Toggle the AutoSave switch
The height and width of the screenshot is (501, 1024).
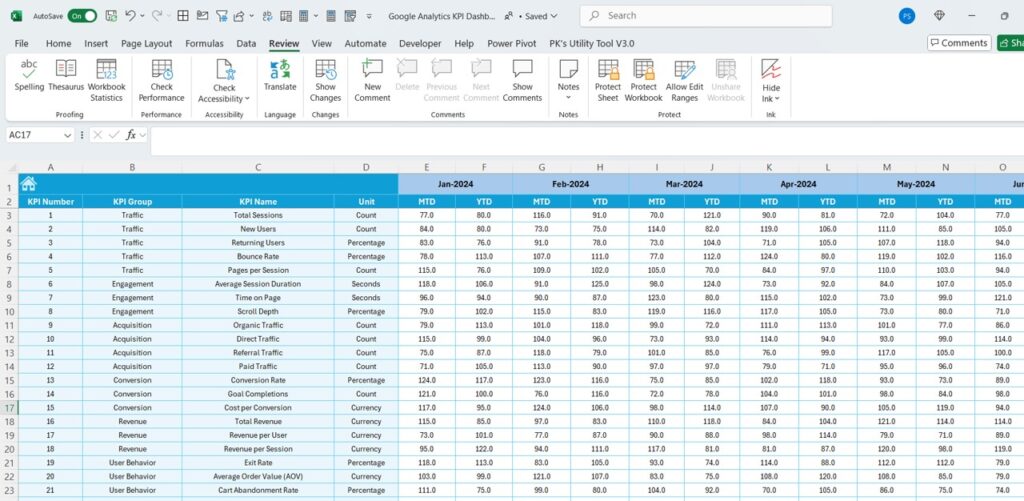[82, 16]
